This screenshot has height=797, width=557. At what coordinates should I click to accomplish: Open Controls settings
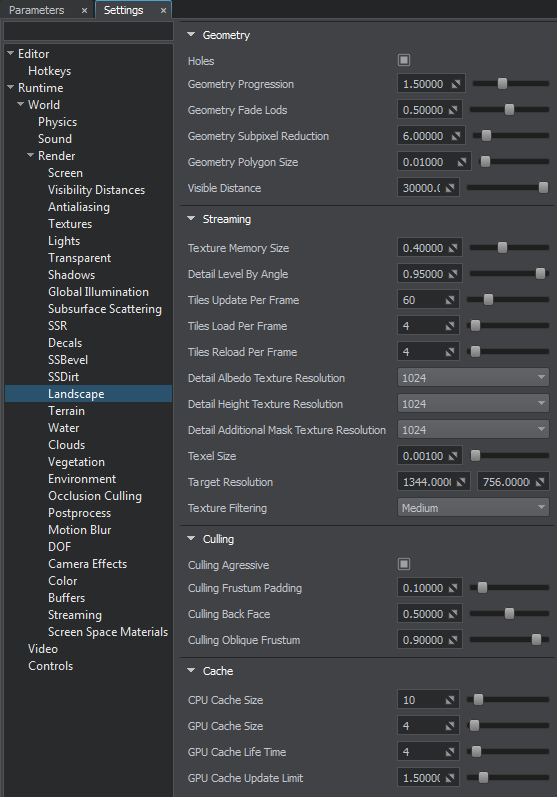50,666
